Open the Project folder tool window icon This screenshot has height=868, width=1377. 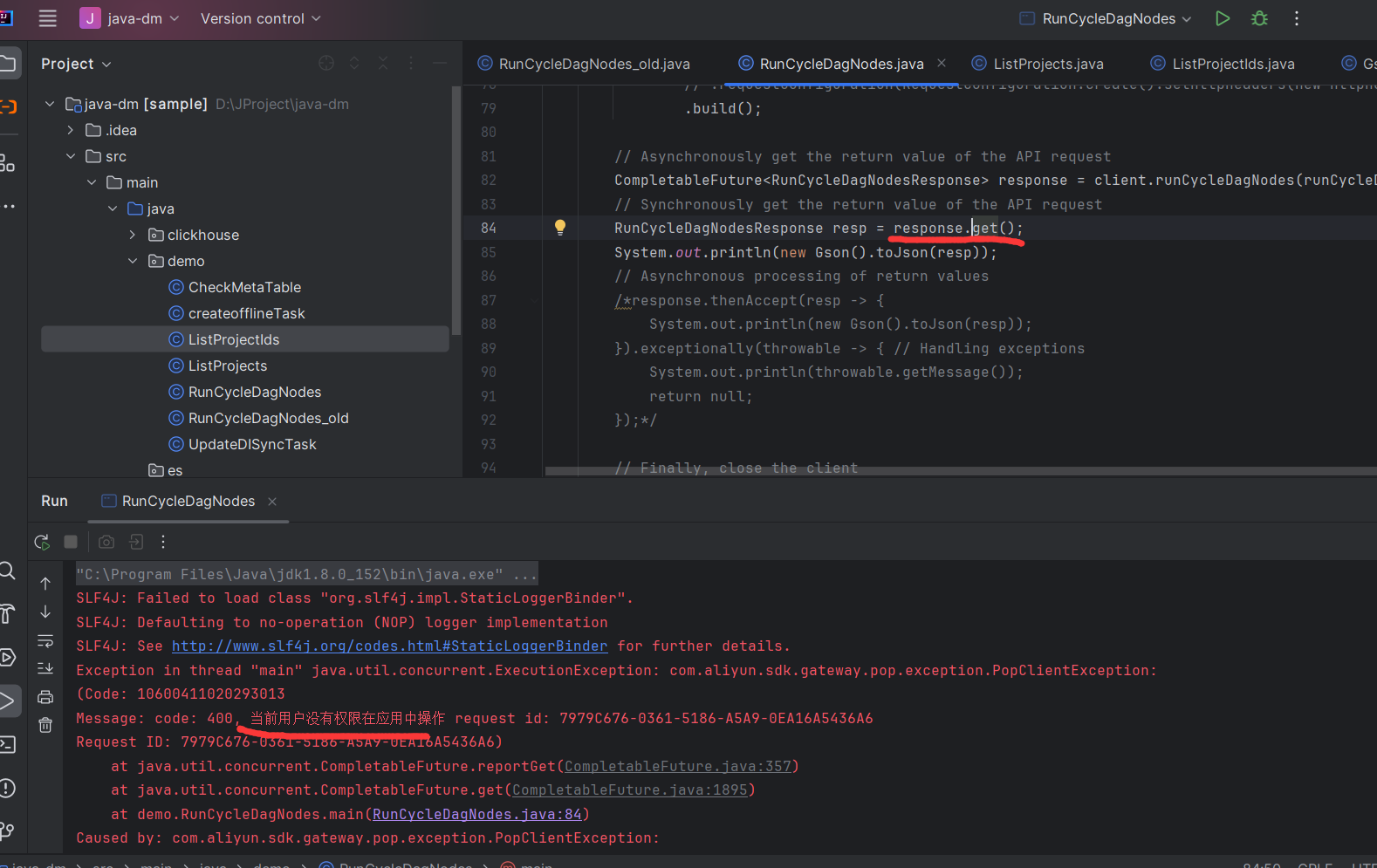[x=8, y=63]
